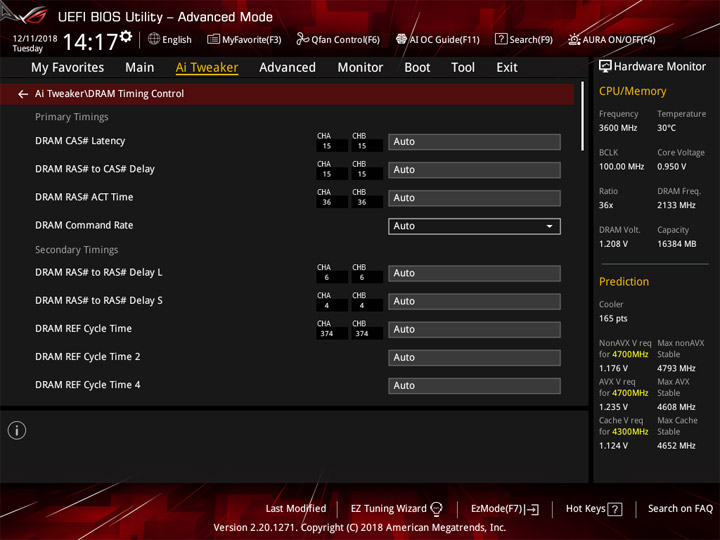Launch the AI OC Guide brain icon
The height and width of the screenshot is (540, 720).
coord(401,39)
